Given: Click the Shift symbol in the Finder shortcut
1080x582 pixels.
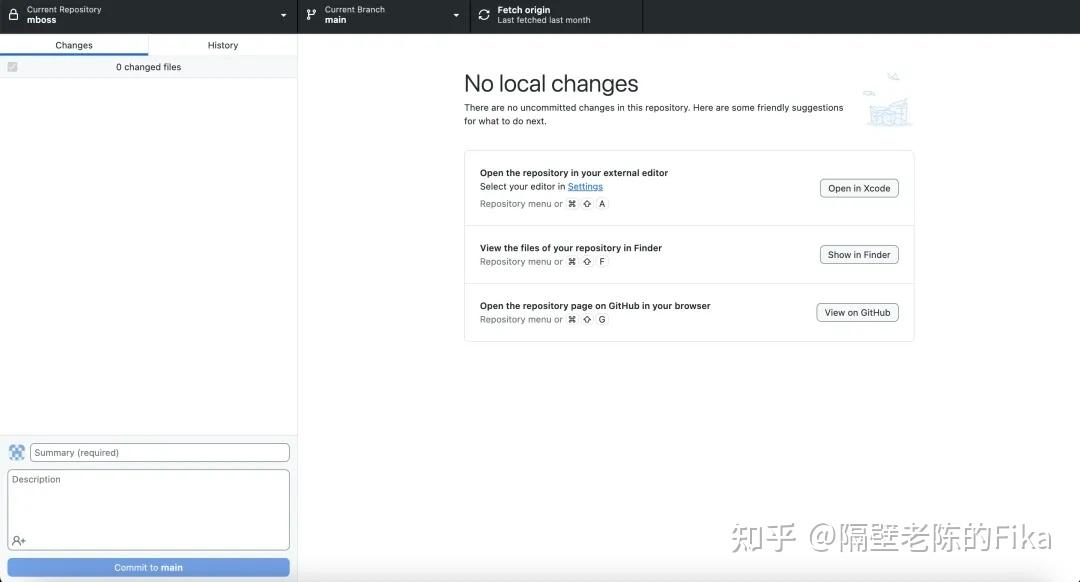Looking at the screenshot, I should pyautogui.click(x=587, y=261).
